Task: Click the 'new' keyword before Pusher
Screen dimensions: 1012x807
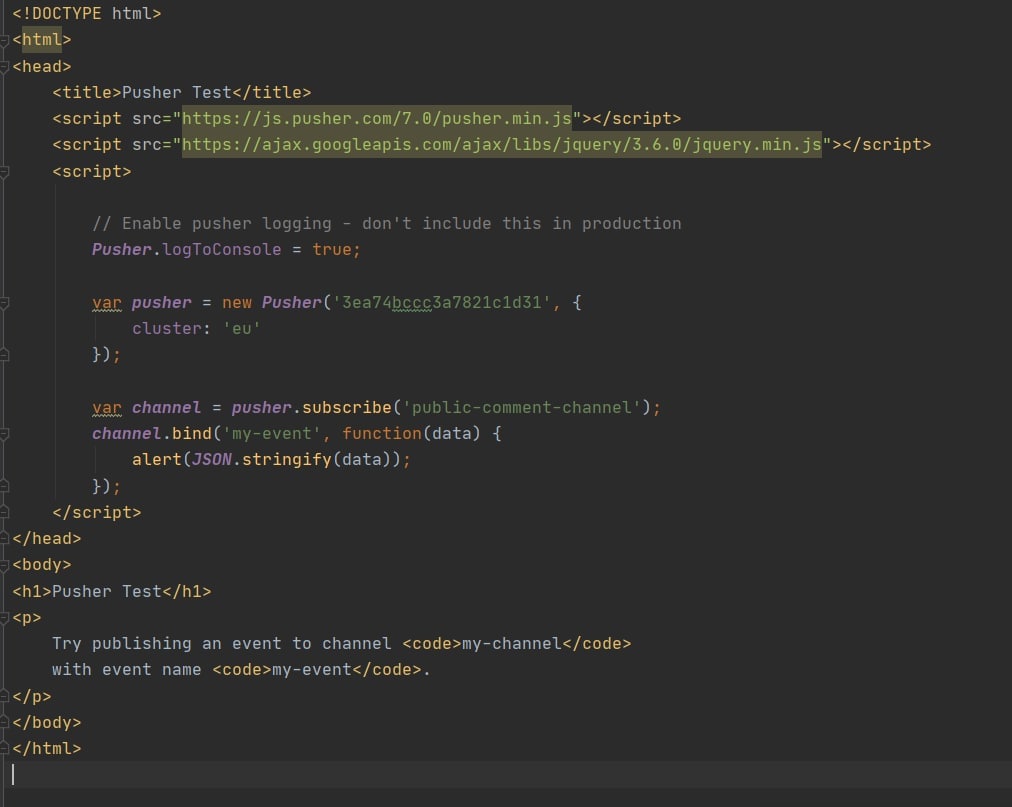Action: [237, 303]
